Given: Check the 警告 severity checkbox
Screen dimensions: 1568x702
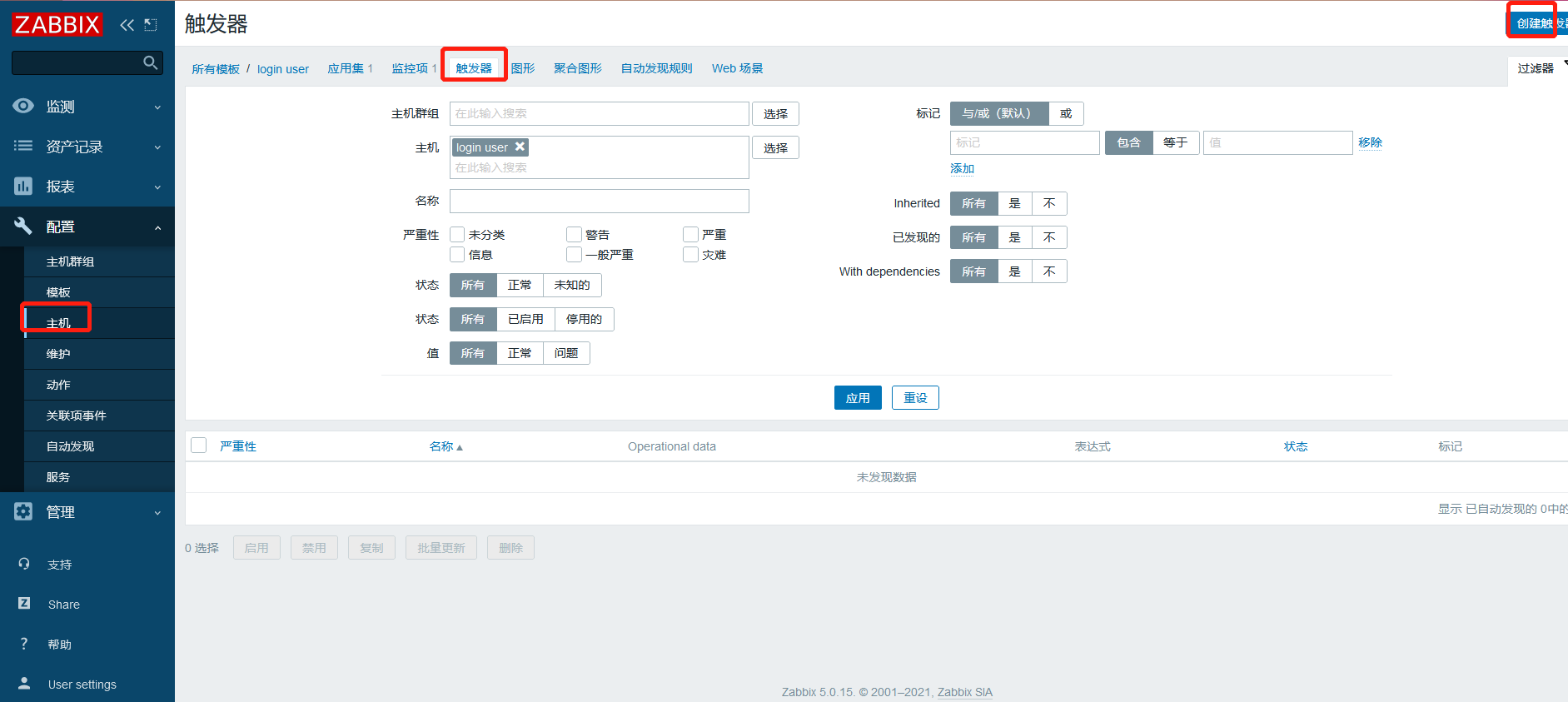Looking at the screenshot, I should [x=574, y=234].
